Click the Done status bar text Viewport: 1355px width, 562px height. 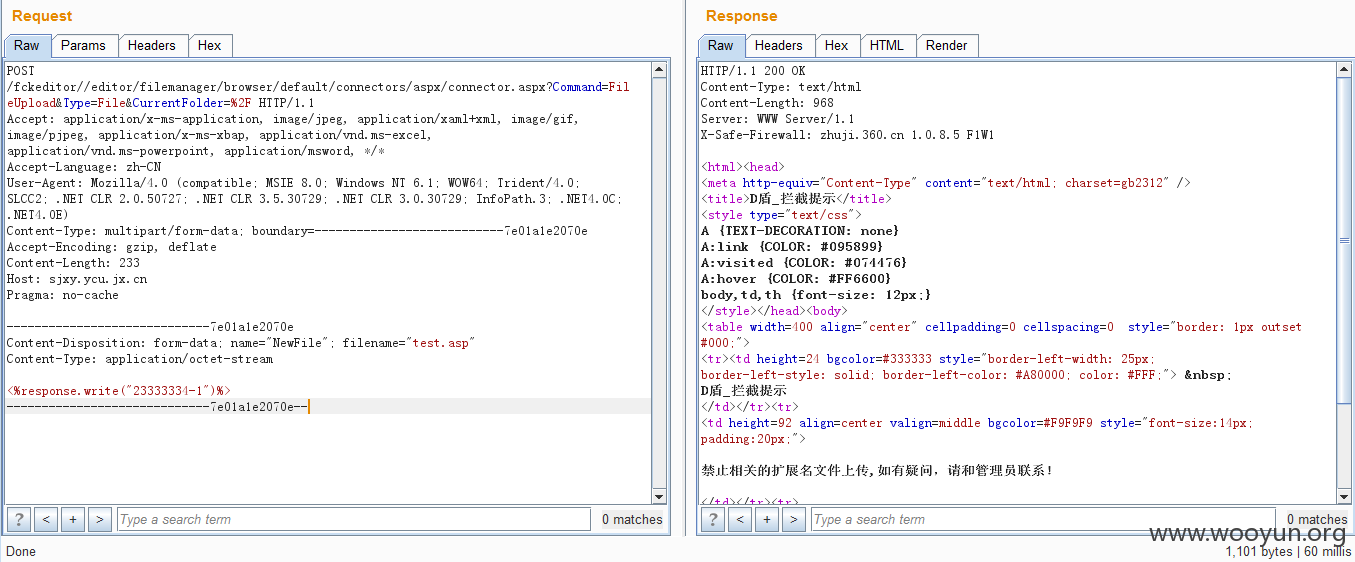[x=20, y=551]
